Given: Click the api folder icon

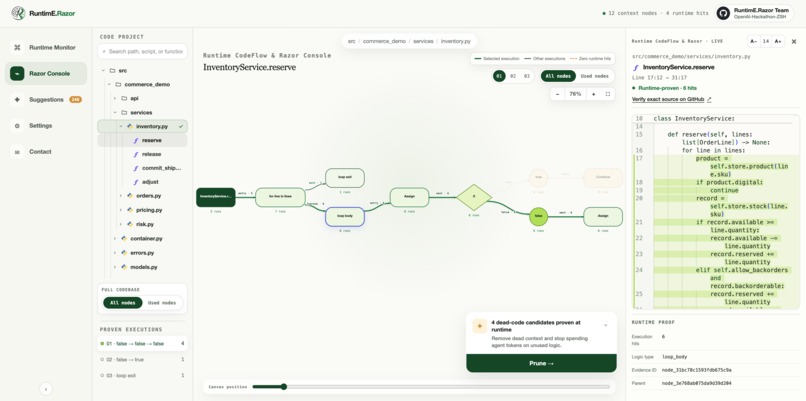Looking at the screenshot, I should [124, 98].
